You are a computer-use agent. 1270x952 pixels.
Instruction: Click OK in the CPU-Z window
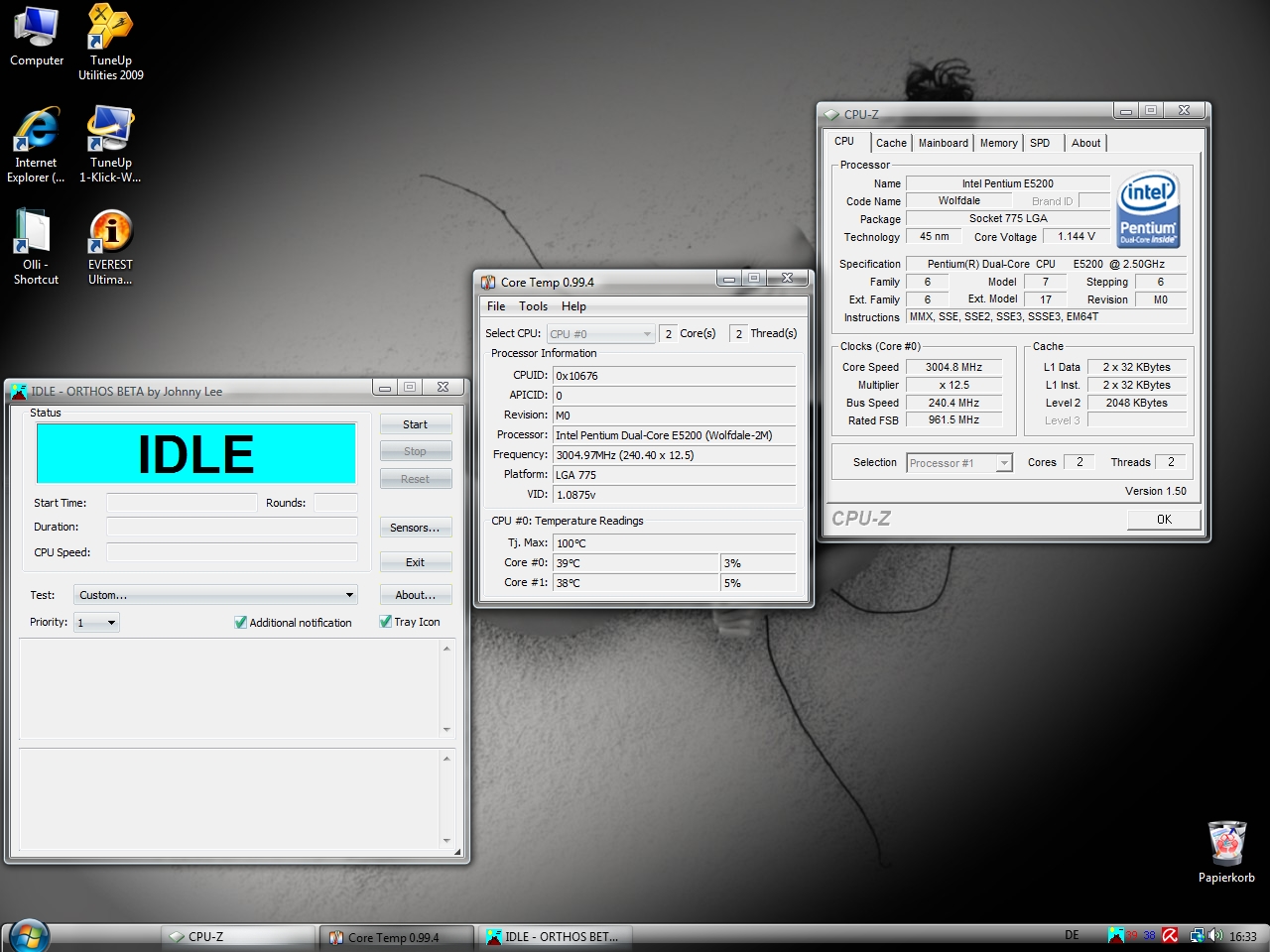tap(1164, 519)
